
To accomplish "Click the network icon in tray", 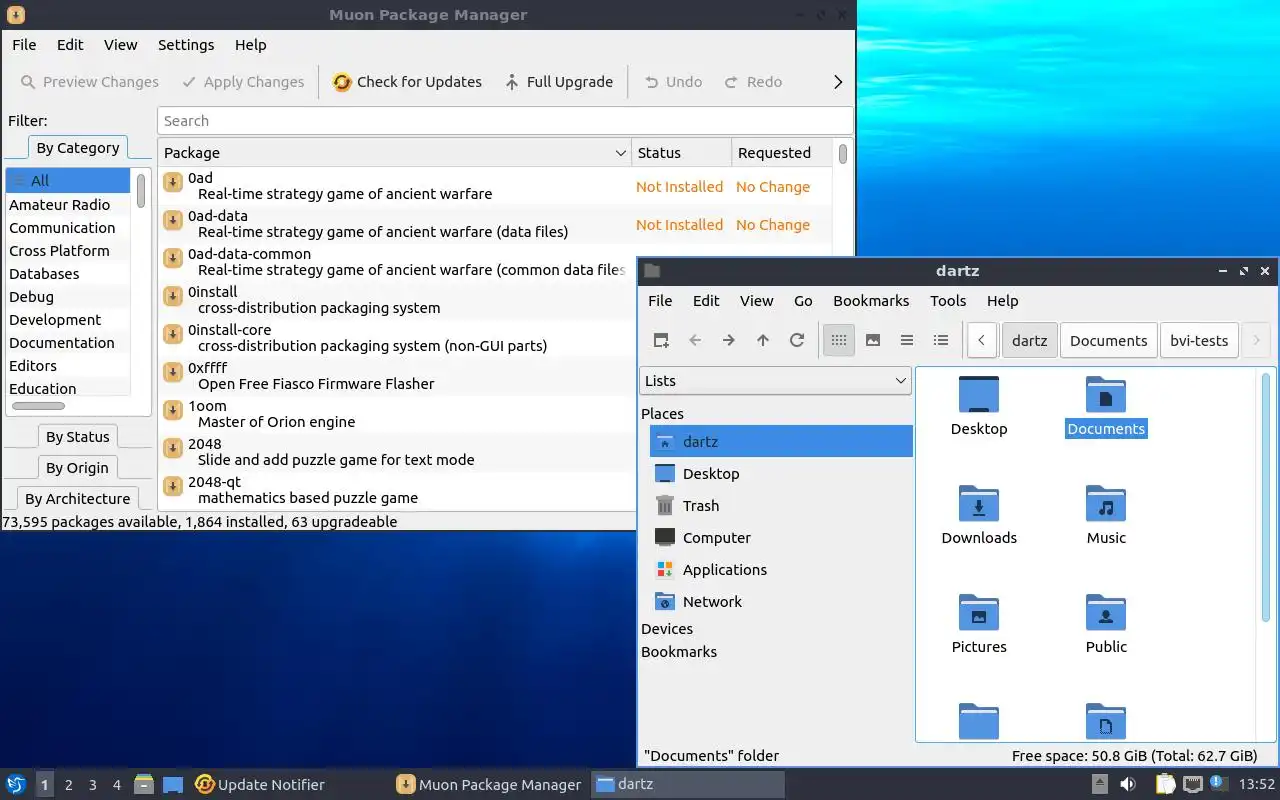I will [1192, 785].
